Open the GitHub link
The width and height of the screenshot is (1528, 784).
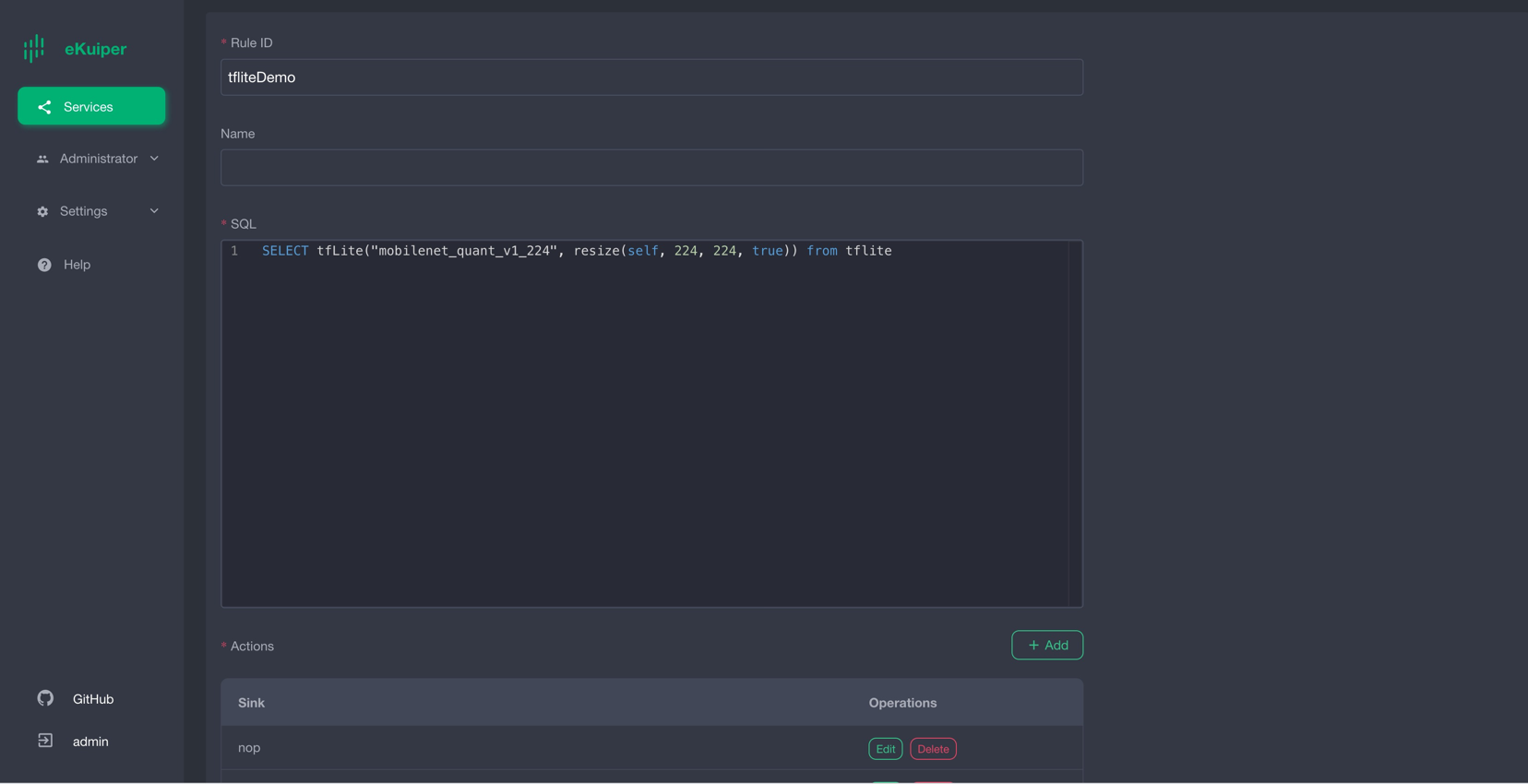click(93, 699)
